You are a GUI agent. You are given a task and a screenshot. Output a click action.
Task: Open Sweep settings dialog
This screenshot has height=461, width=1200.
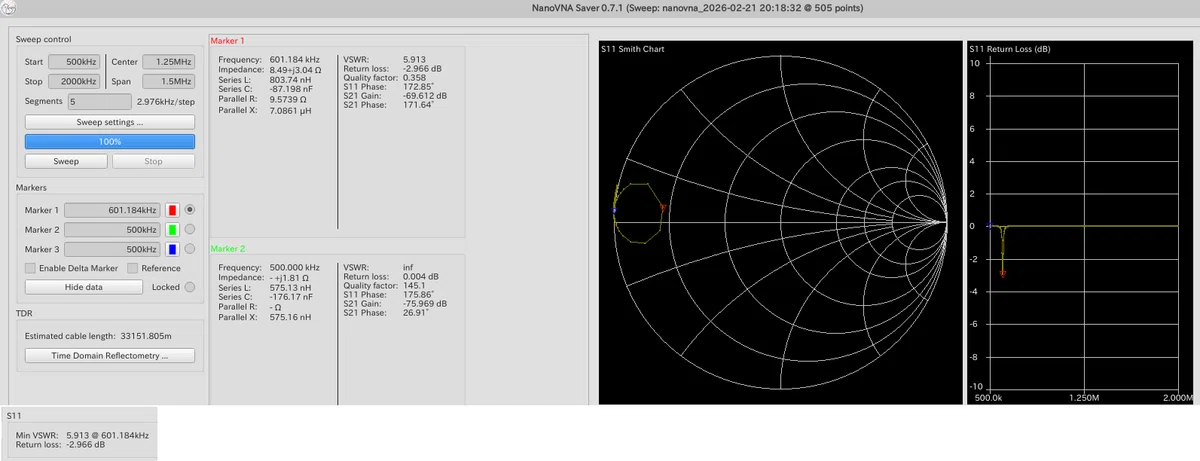tap(110, 122)
